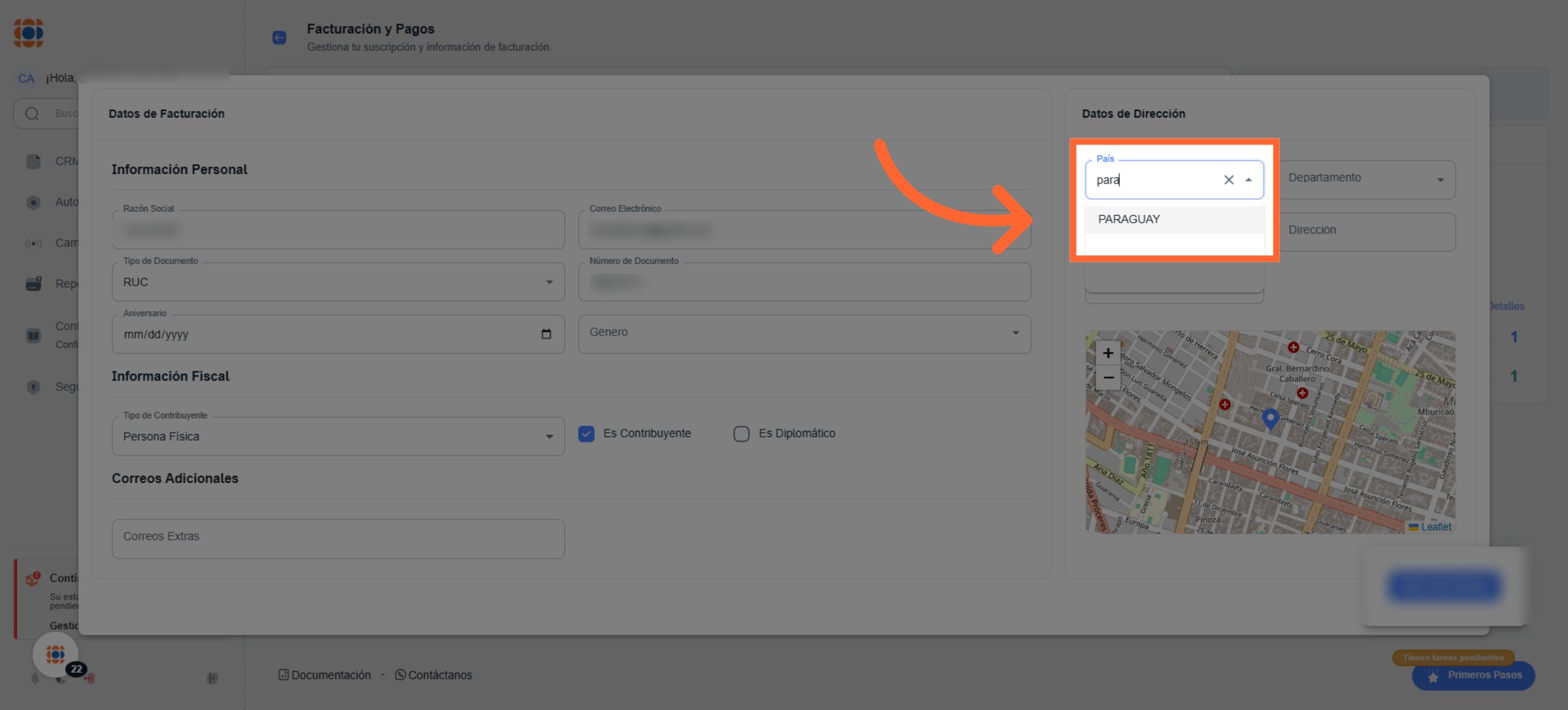Click the blue location marker on map
This screenshot has height=710, width=1568.
[x=1270, y=417]
